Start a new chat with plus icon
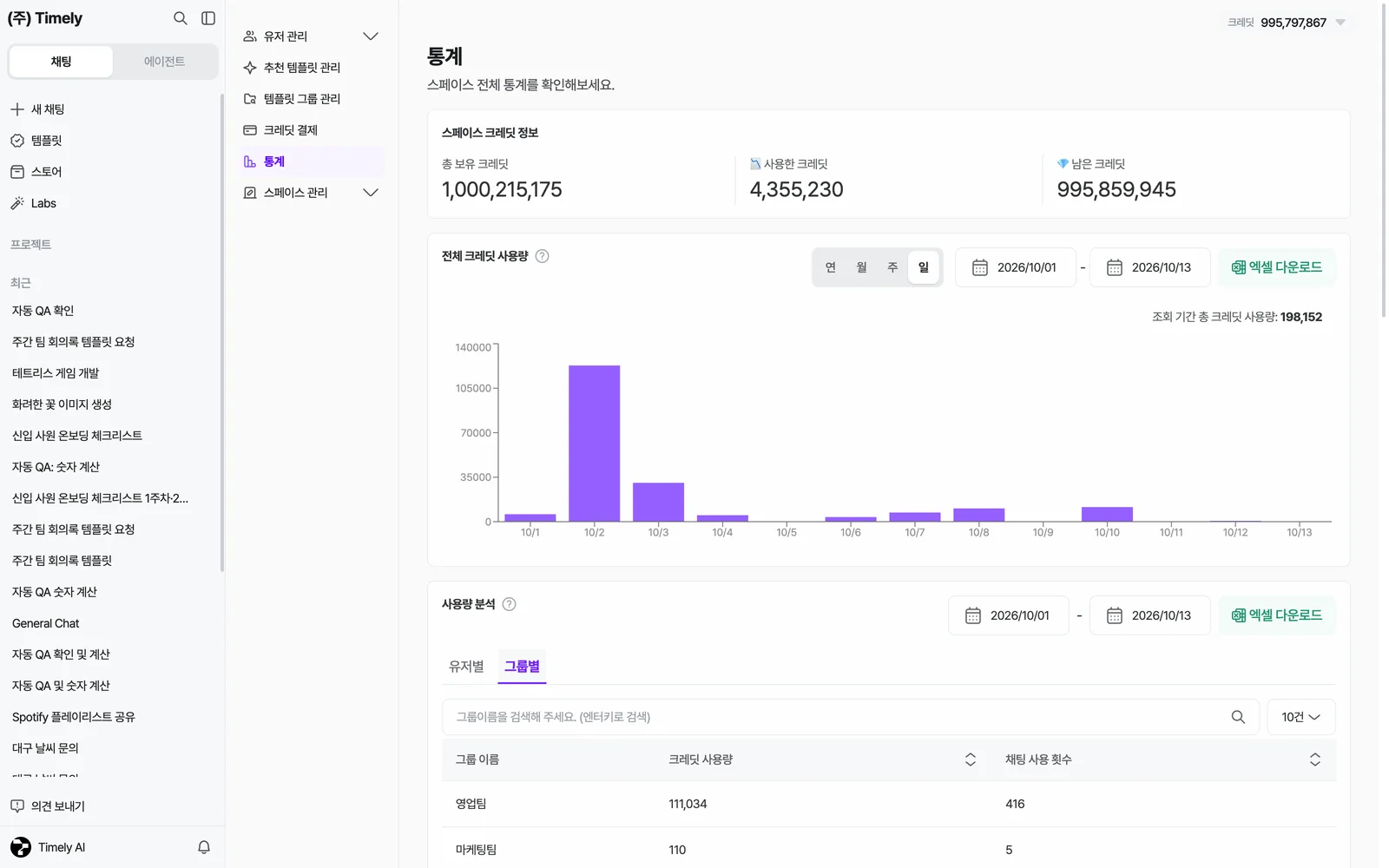This screenshot has height=868, width=1389. point(17,109)
